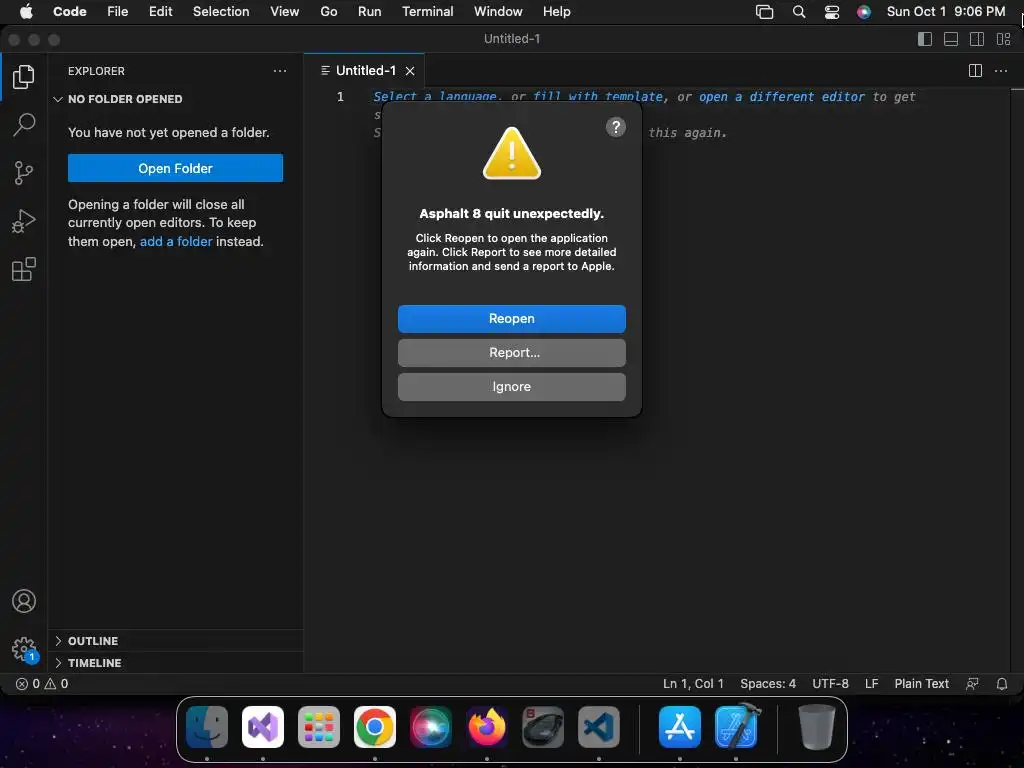Image resolution: width=1024 pixels, height=768 pixels.
Task: Open the Edit menu
Action: click(x=161, y=12)
